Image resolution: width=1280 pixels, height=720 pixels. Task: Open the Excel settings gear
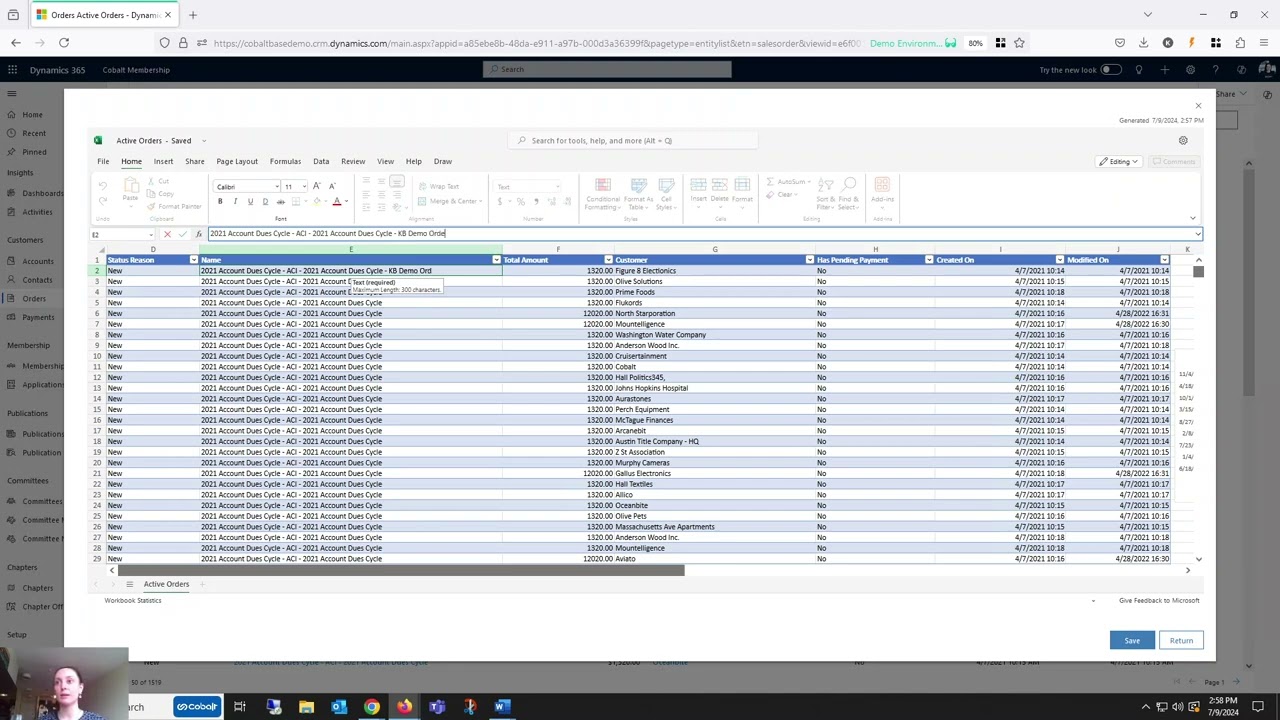pyautogui.click(x=1183, y=141)
